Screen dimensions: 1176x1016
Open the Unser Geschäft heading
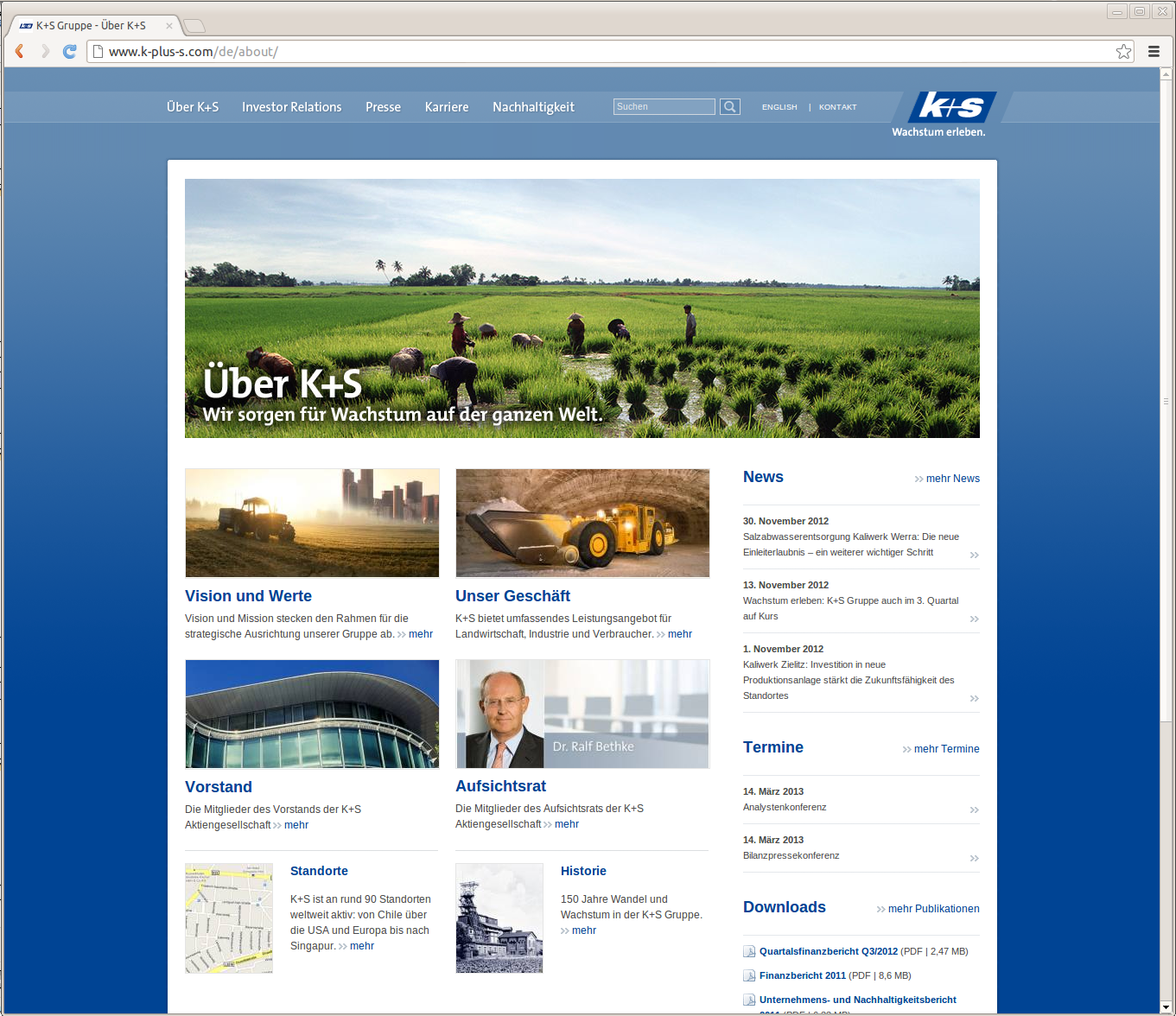512,596
